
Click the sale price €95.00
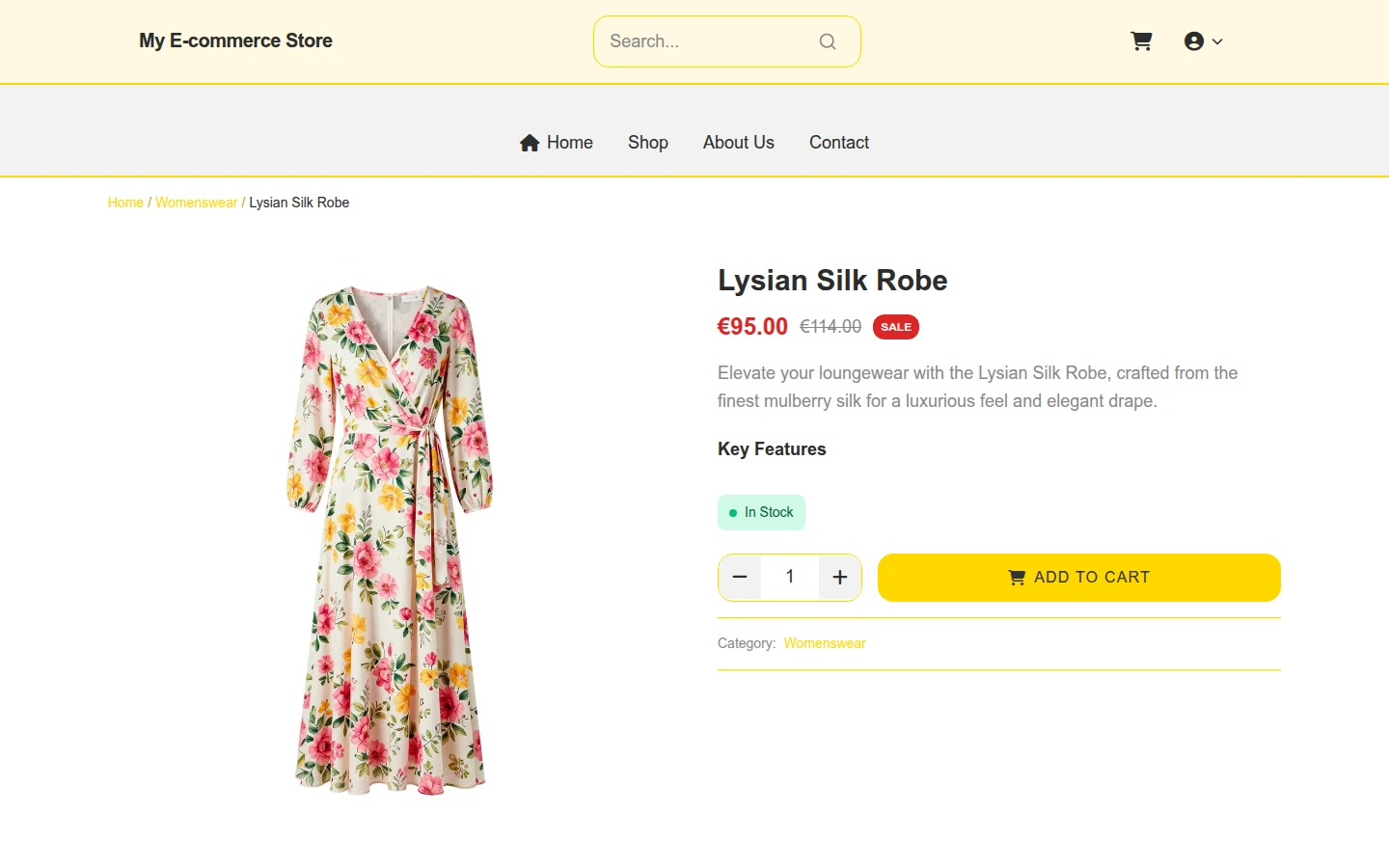752,327
